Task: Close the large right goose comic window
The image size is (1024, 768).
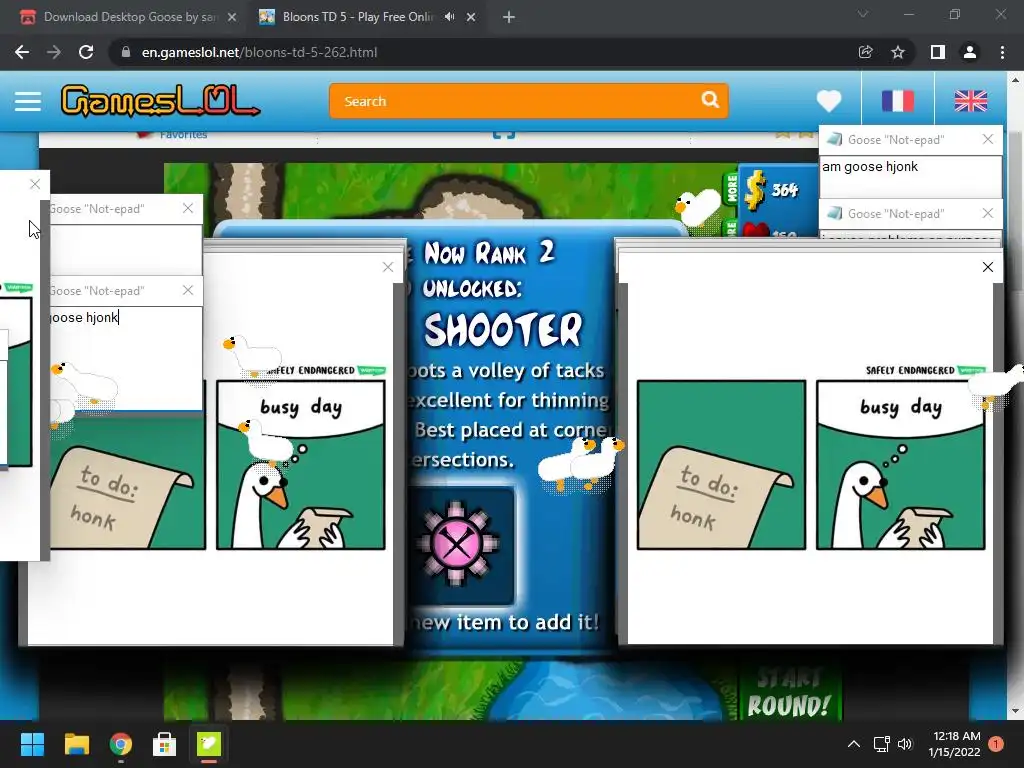Action: pyautogui.click(x=987, y=267)
